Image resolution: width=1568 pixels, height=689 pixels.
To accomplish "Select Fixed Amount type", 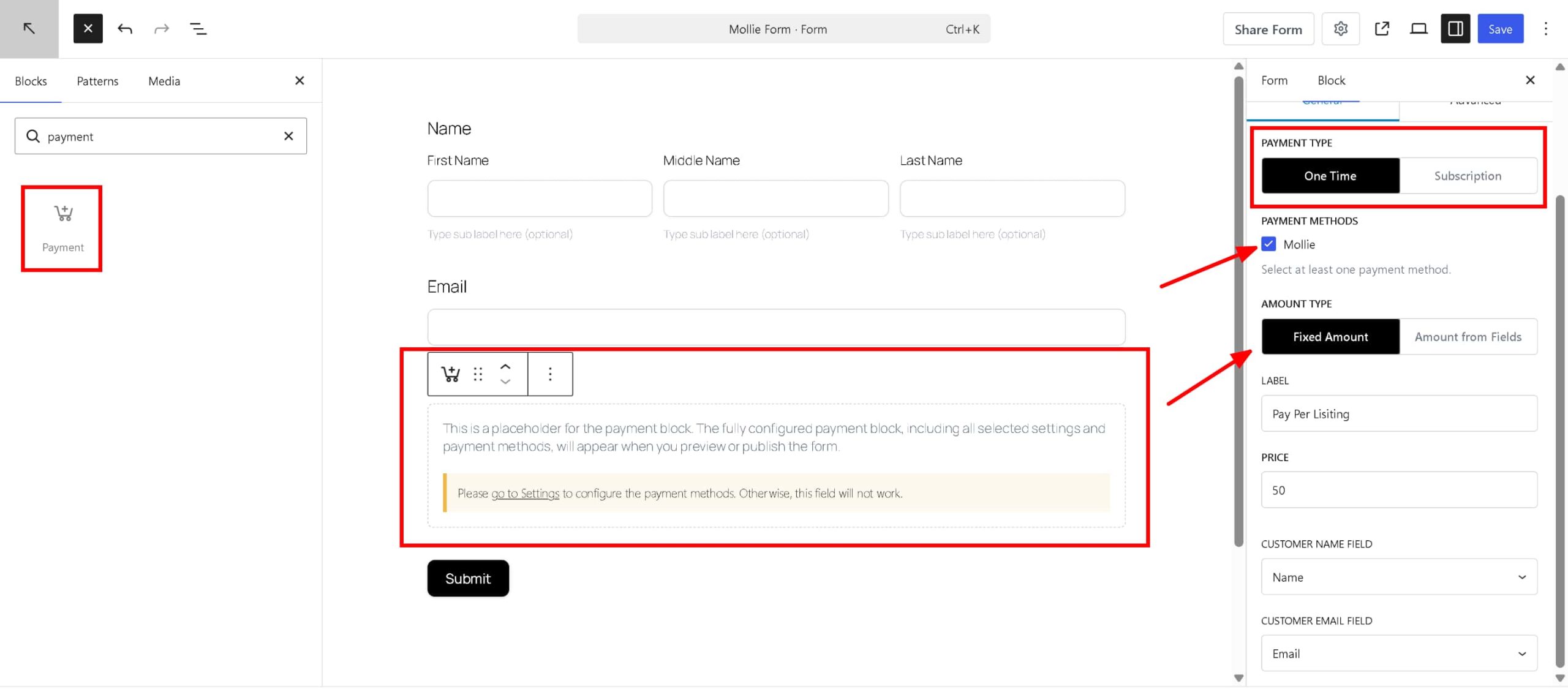I will (1330, 337).
